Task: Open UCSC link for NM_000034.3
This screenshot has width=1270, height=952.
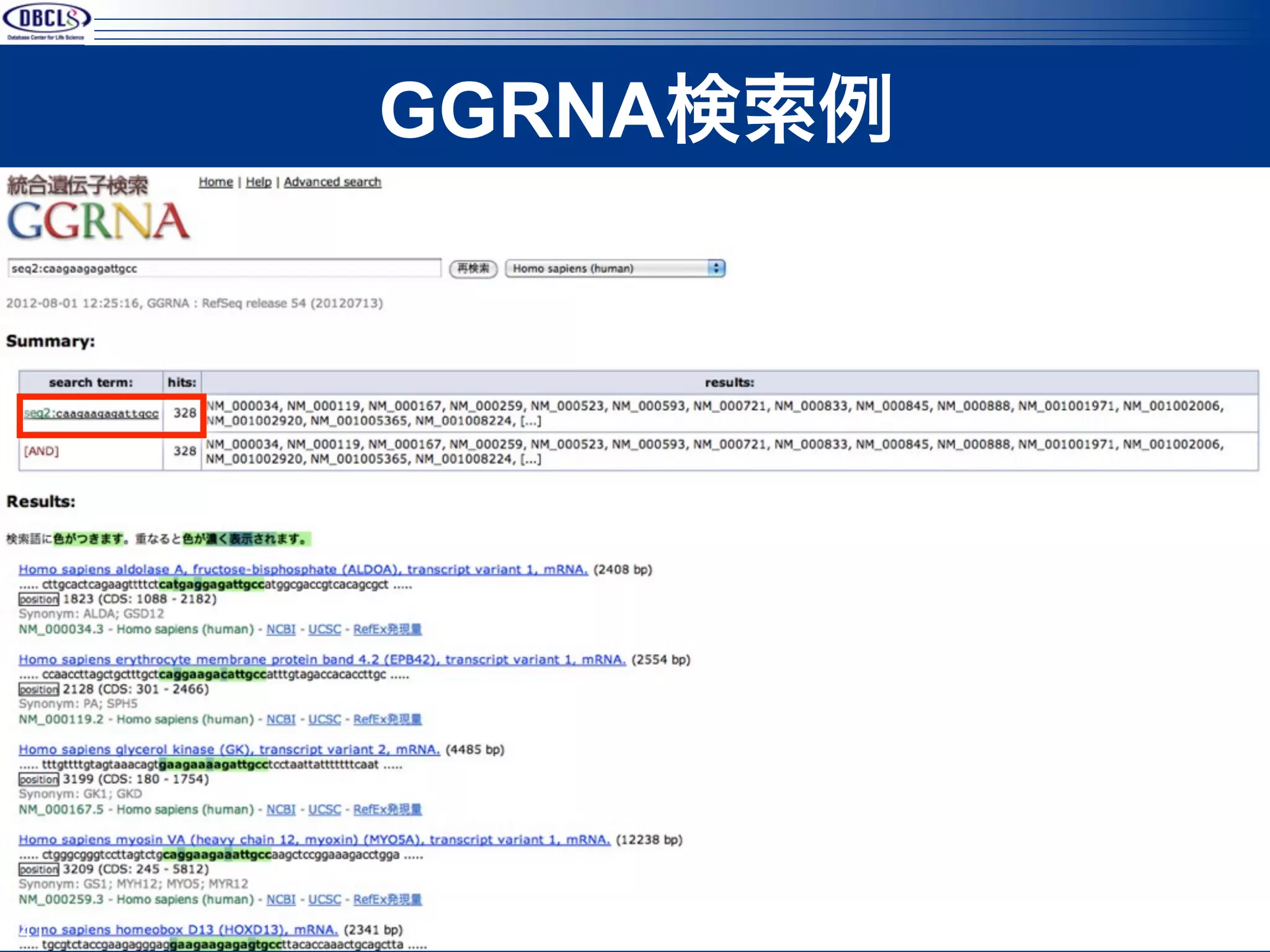Action: (x=324, y=629)
